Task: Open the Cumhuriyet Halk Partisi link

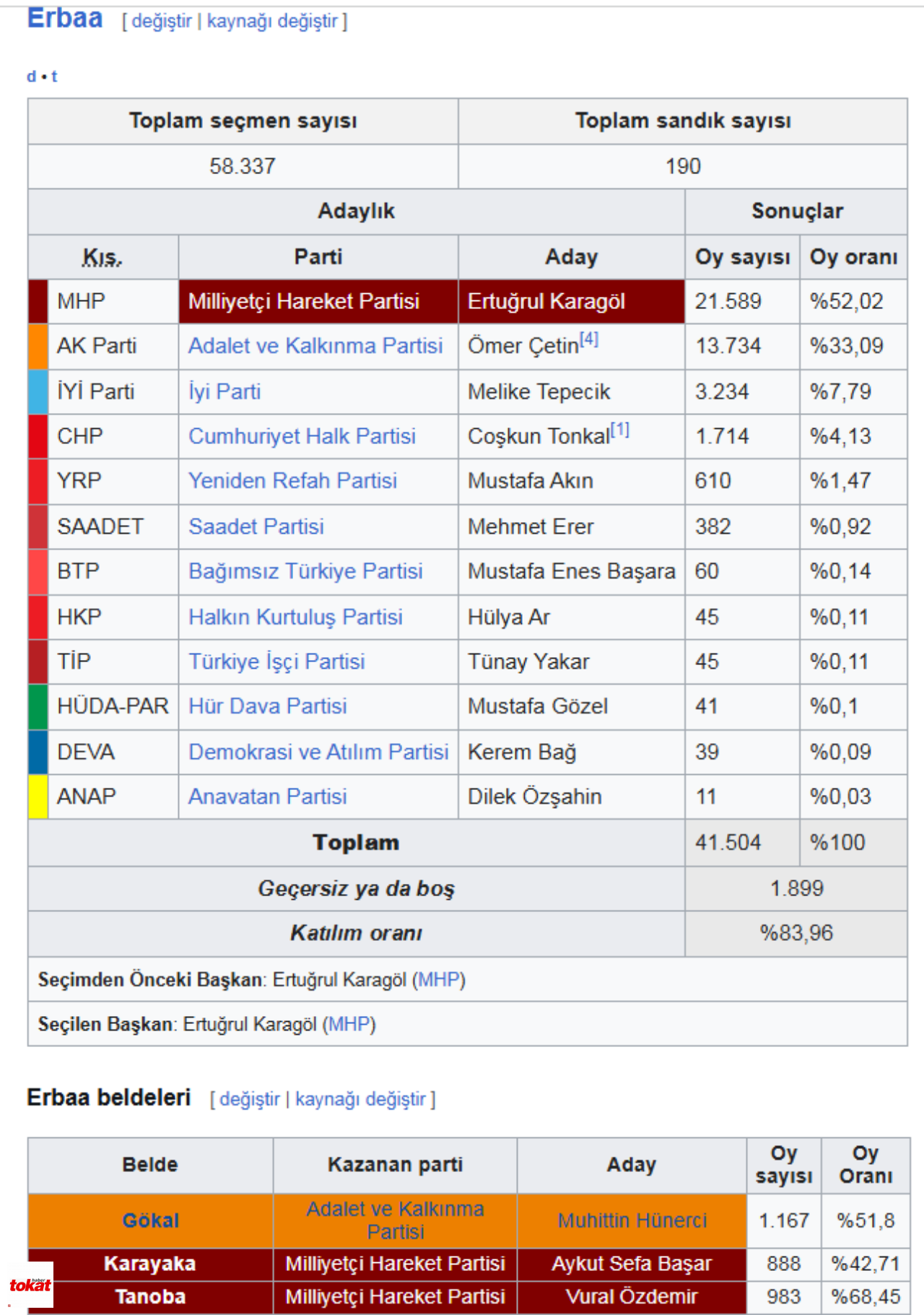Action: tap(302, 436)
